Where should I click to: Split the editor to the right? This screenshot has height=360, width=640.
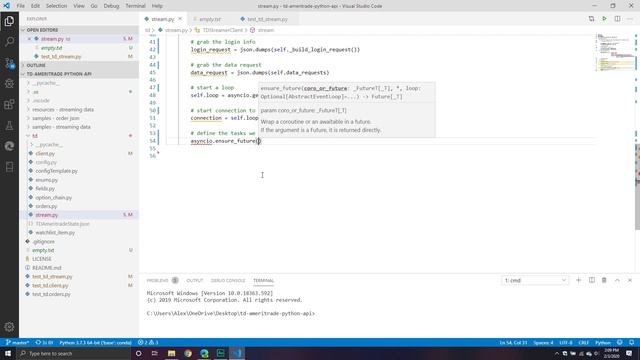pyautogui.click(x=617, y=19)
